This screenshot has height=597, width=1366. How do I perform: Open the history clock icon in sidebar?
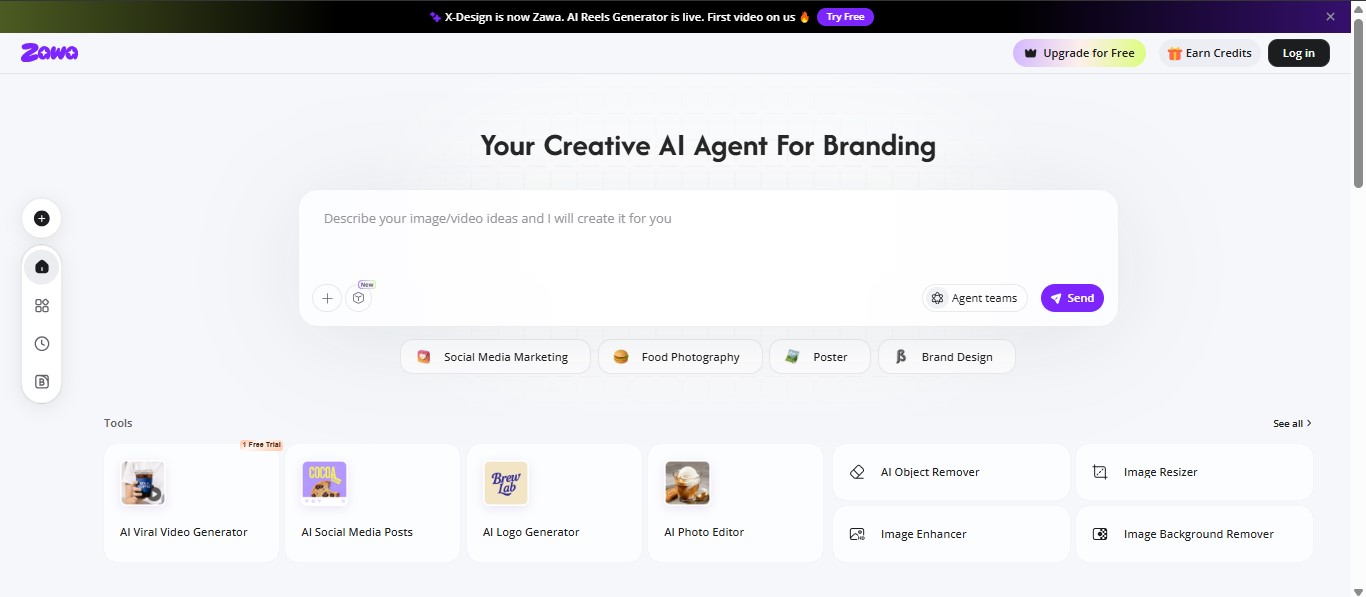tap(41, 344)
